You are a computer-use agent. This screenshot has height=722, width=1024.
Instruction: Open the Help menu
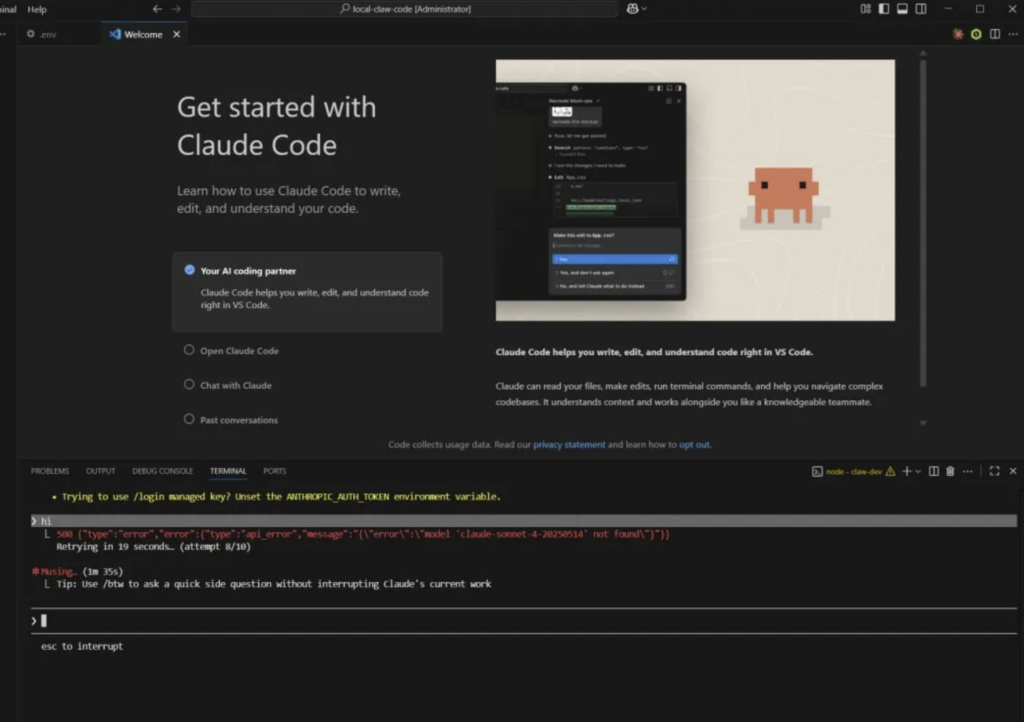coord(37,9)
